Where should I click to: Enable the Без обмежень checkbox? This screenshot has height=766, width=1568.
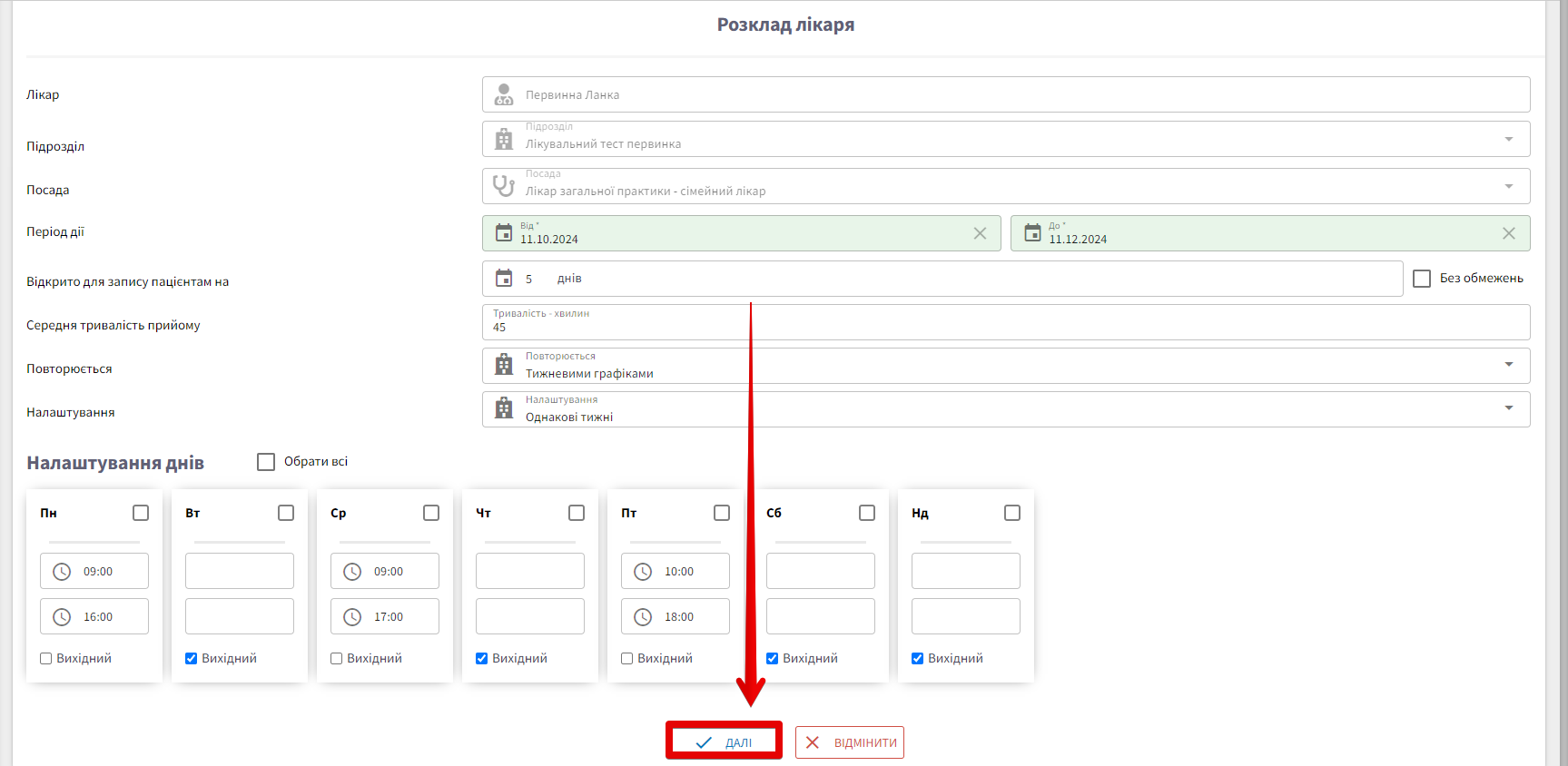click(1422, 279)
